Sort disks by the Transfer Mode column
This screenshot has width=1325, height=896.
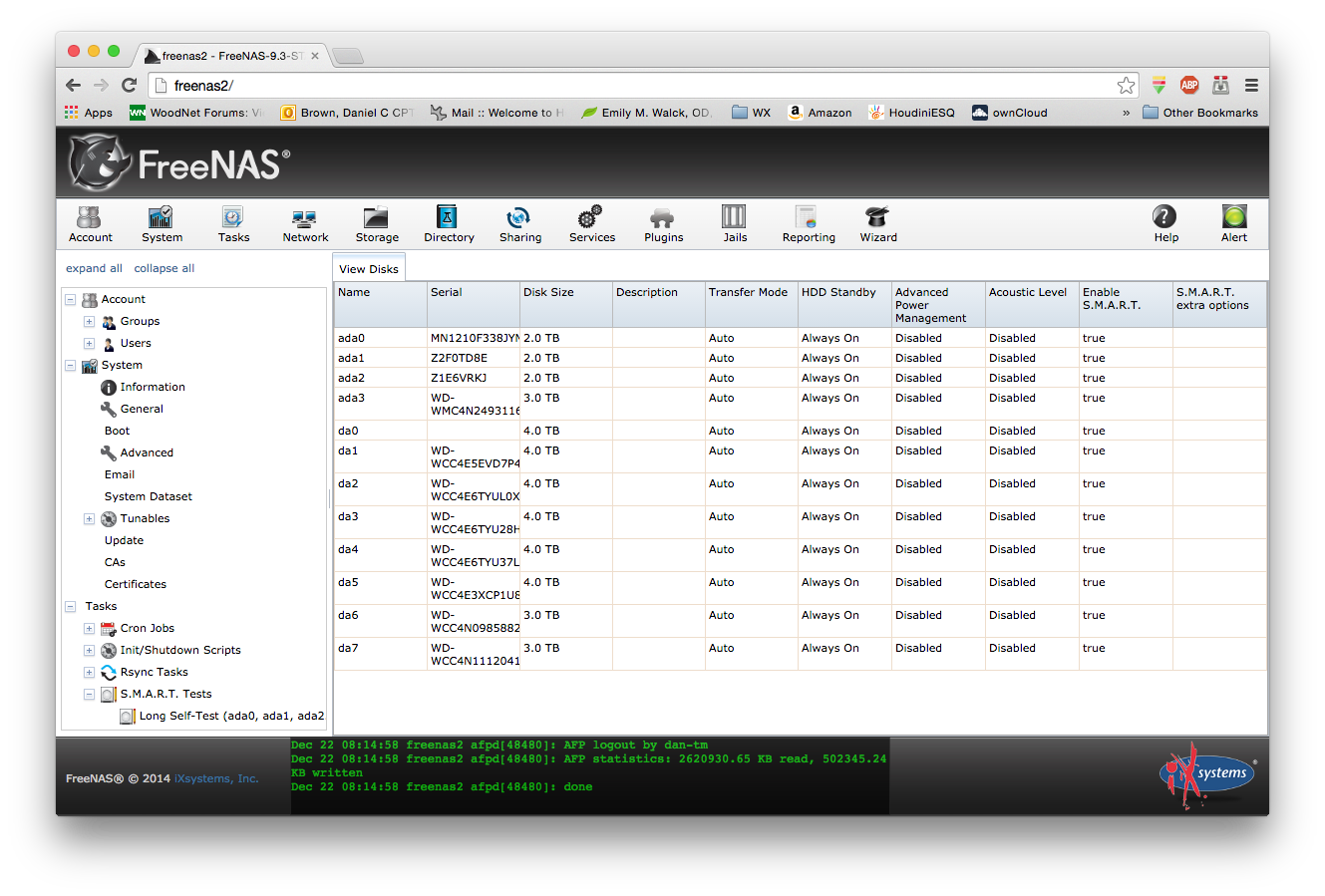coord(751,305)
